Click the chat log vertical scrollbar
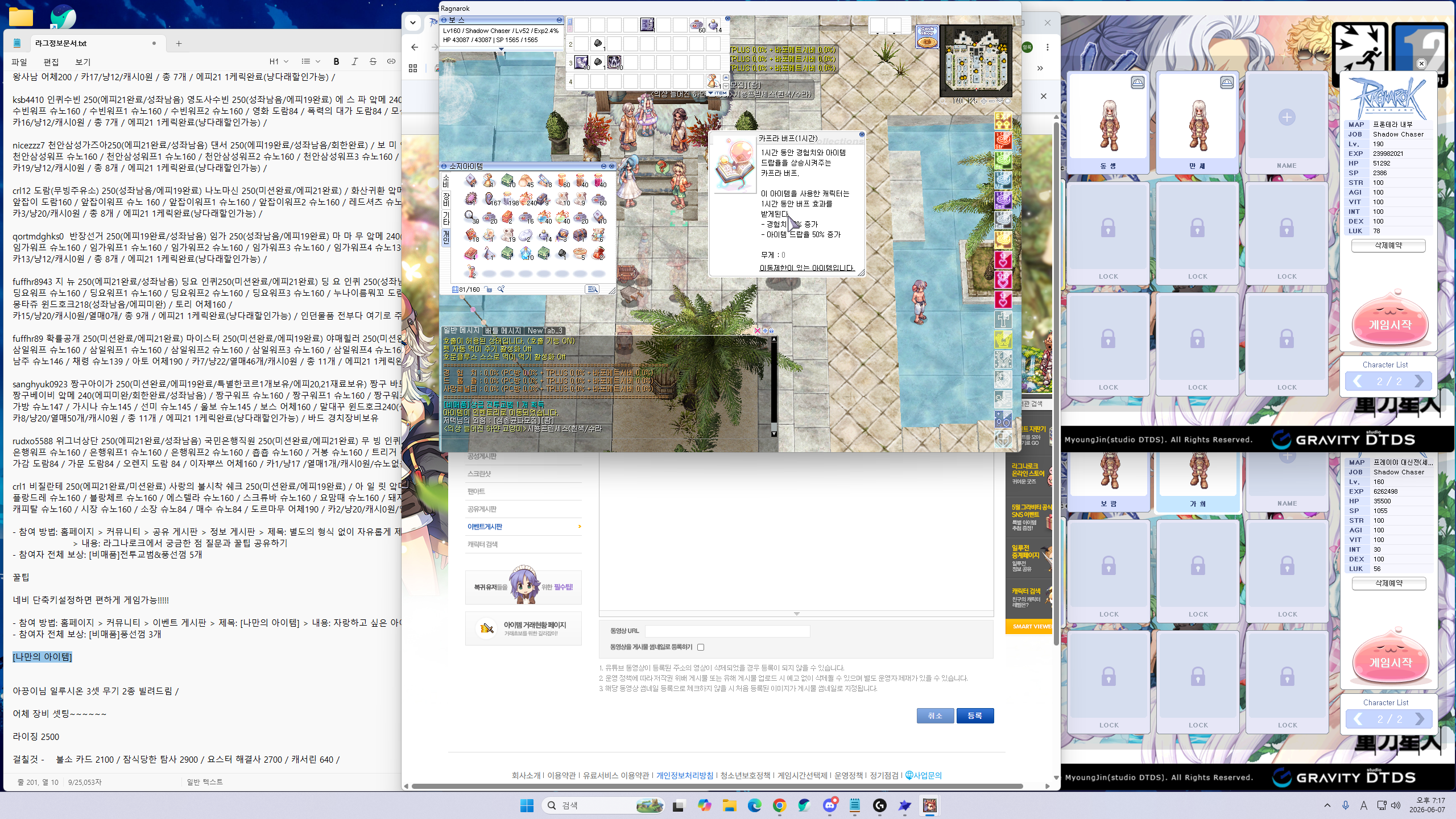The width and height of the screenshot is (1456, 819). coord(774,386)
